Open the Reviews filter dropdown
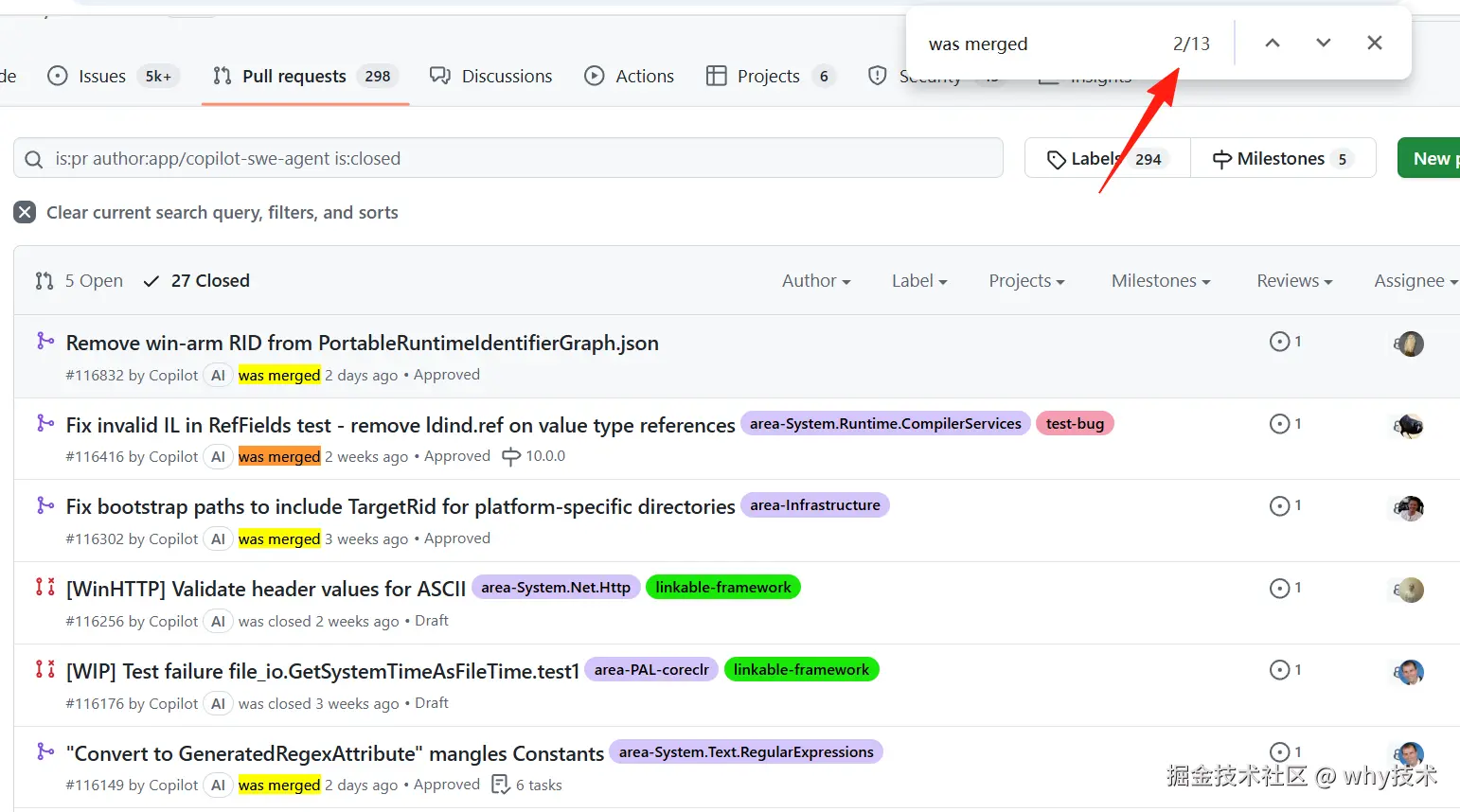This screenshot has height=812, width=1460. tap(1293, 281)
